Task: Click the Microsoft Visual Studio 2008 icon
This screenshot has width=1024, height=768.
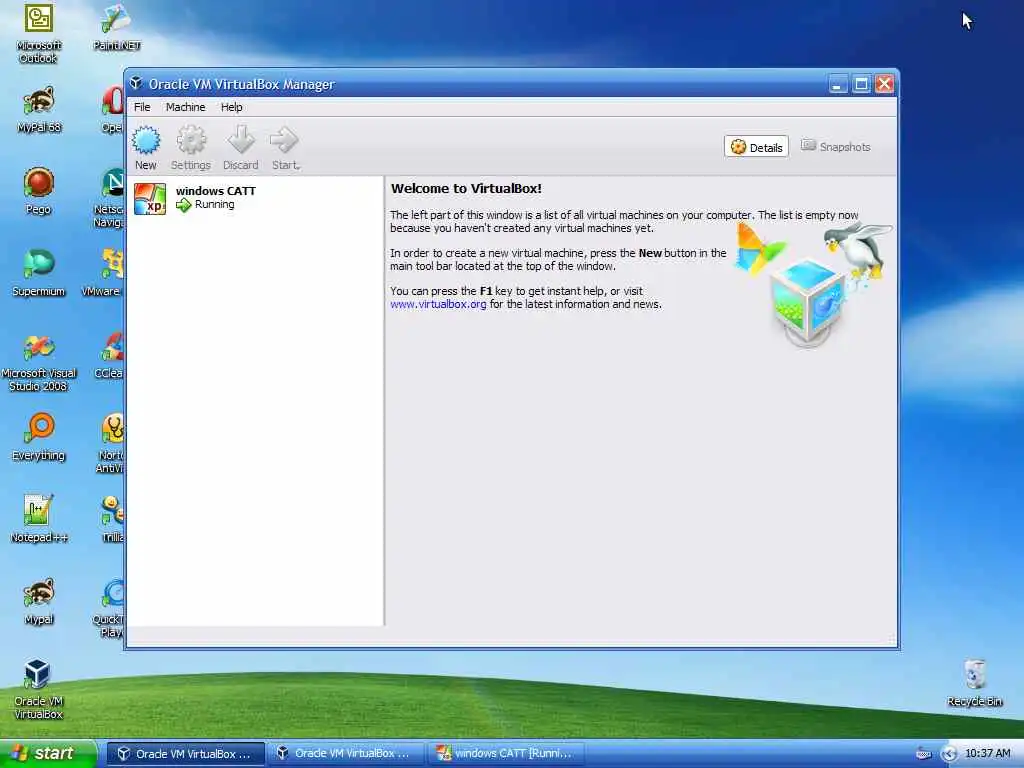Action: tap(39, 347)
